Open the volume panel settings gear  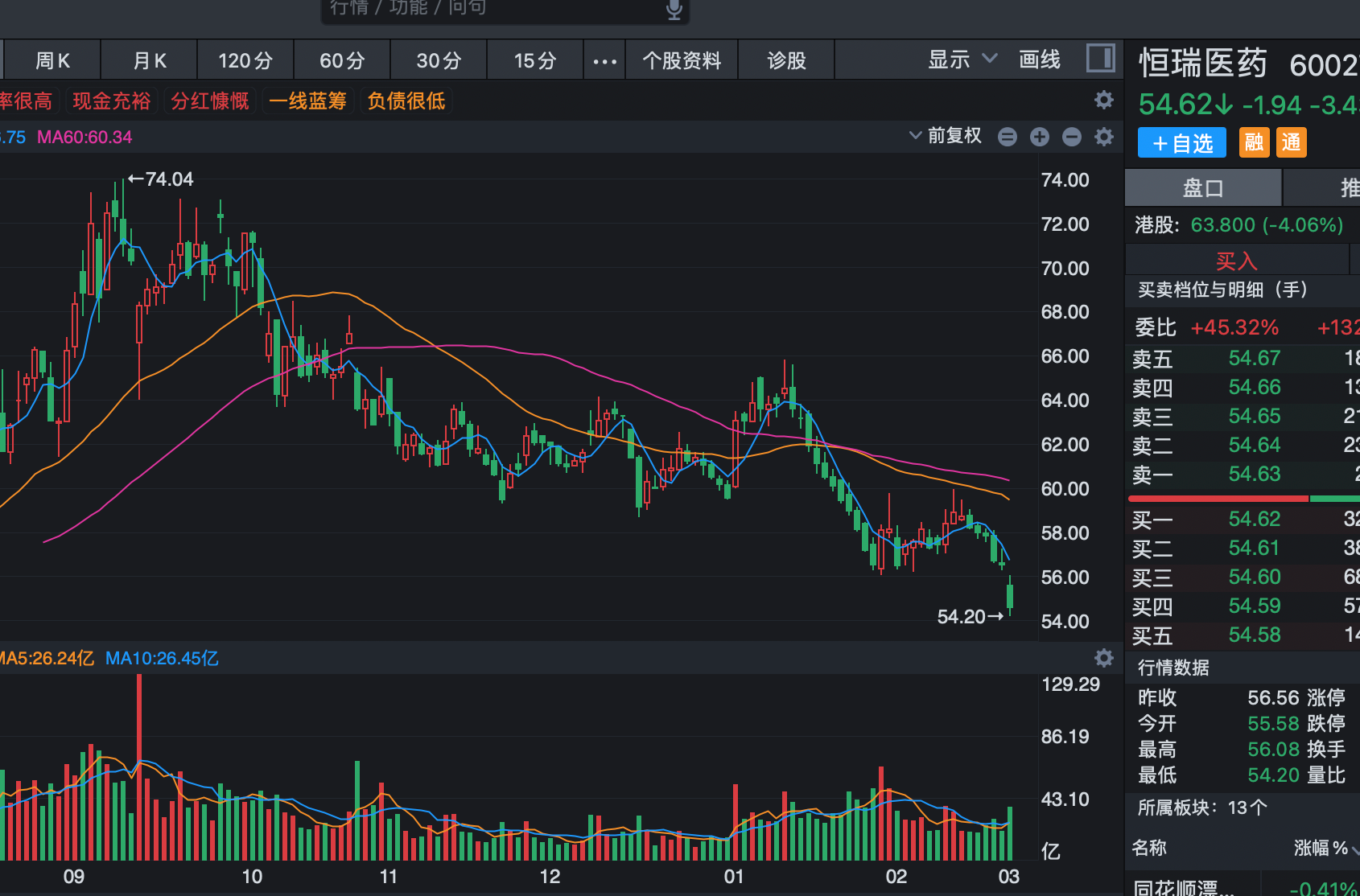click(1104, 658)
